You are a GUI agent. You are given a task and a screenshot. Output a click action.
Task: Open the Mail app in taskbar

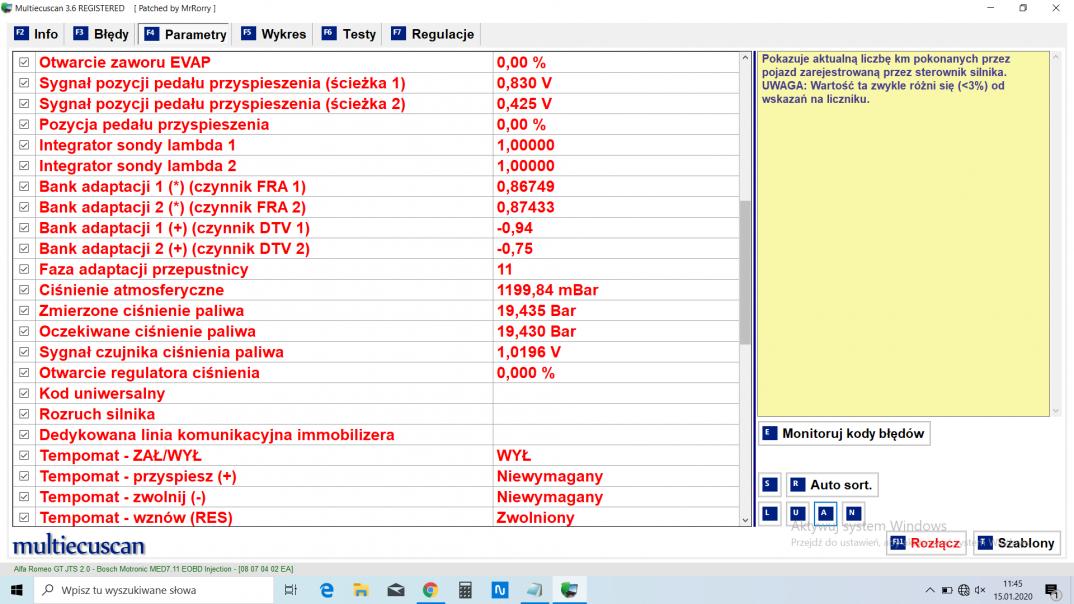click(395, 590)
